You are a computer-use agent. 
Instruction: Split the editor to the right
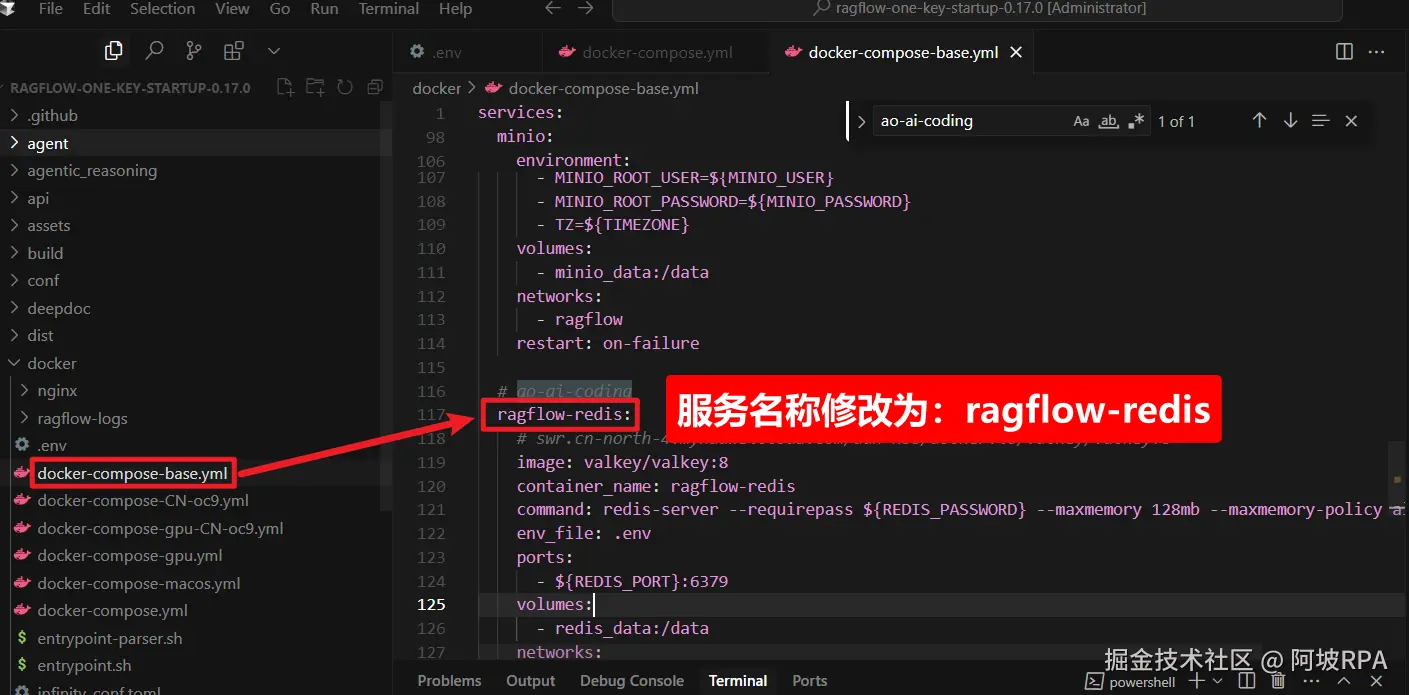coord(1344,51)
